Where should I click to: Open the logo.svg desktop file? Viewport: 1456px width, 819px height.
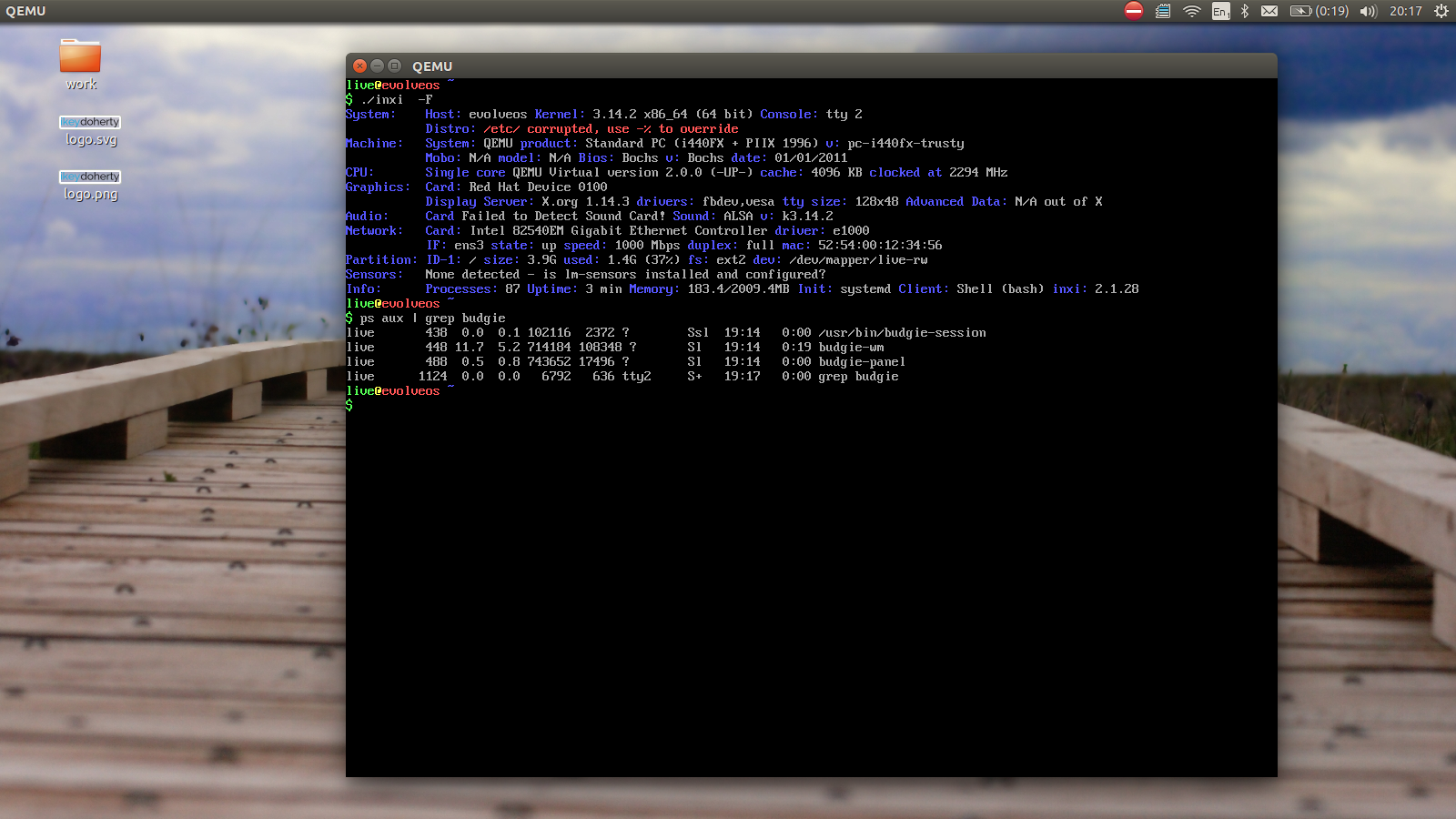pos(90,130)
